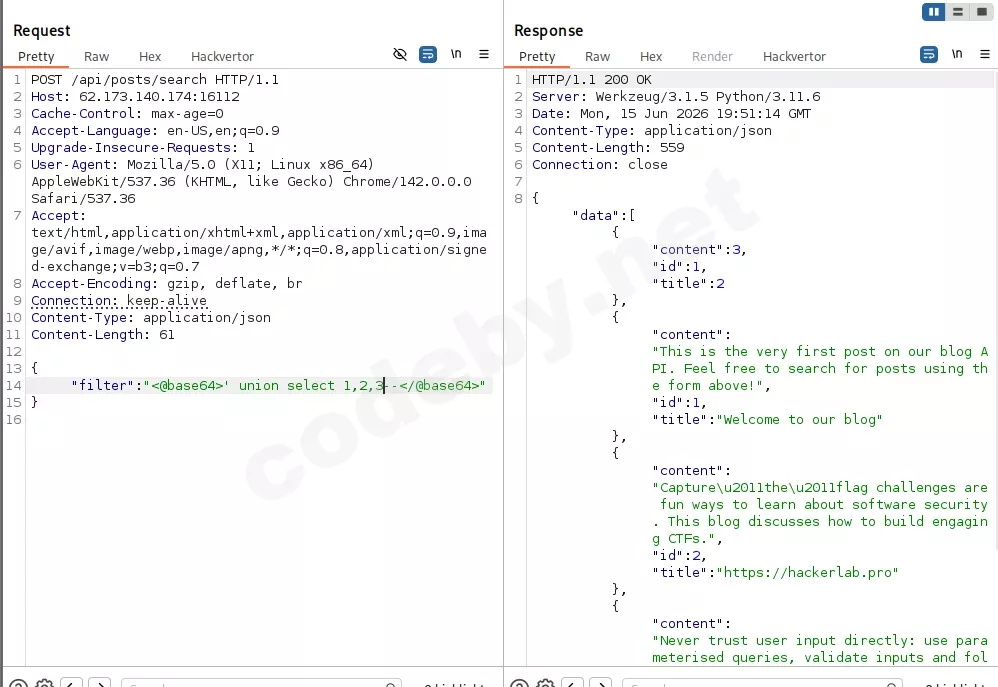998x687 pixels.
Task: Click the Accept-Encoding: gzip, deflate, br line
Action: pos(167,283)
